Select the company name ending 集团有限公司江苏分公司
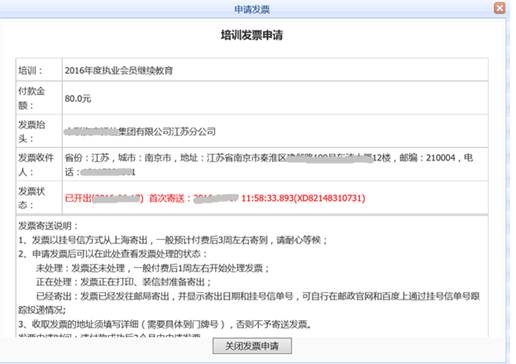The height and width of the screenshot is (364, 516). click(140, 131)
